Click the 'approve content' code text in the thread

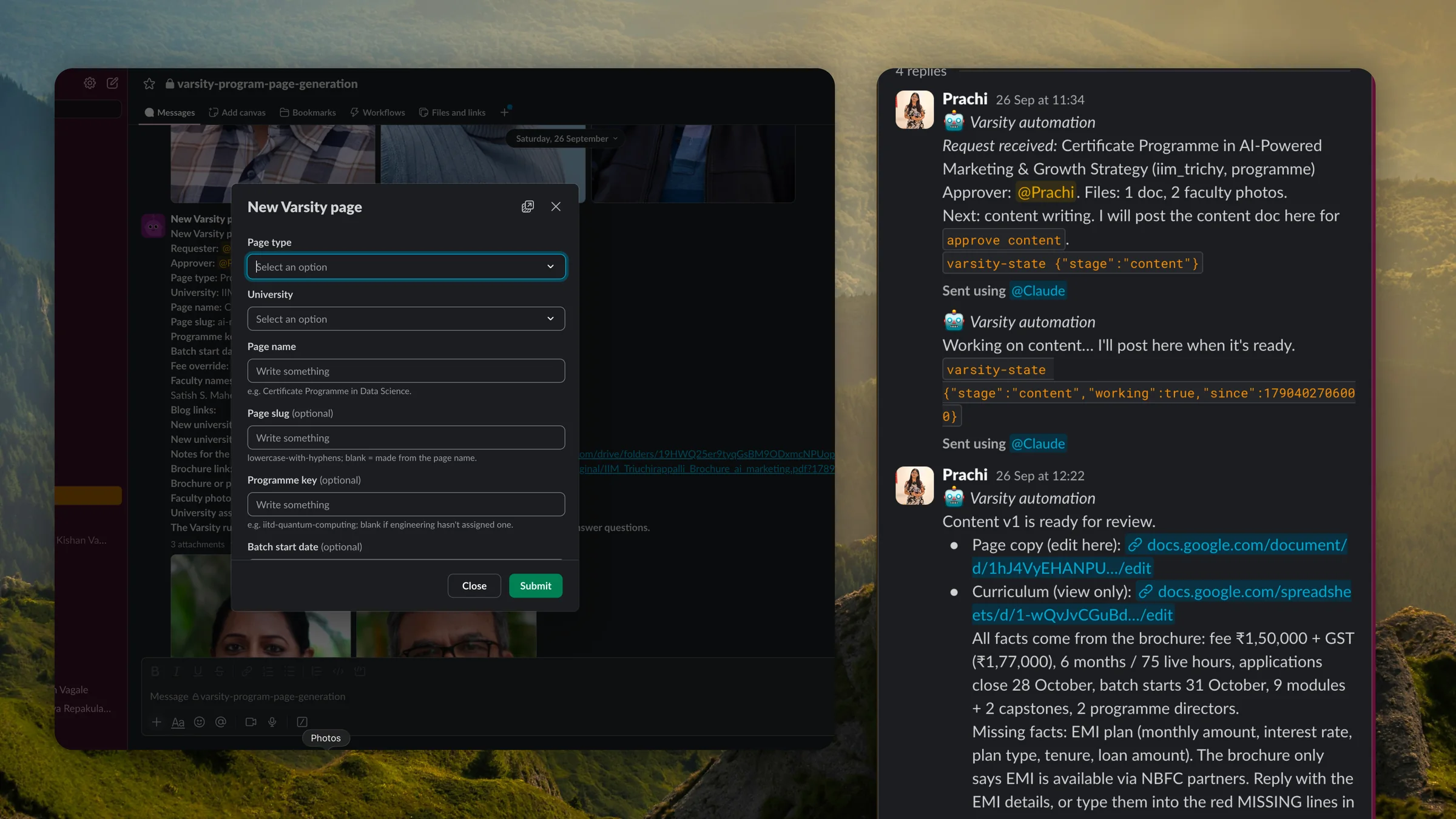(x=1004, y=240)
